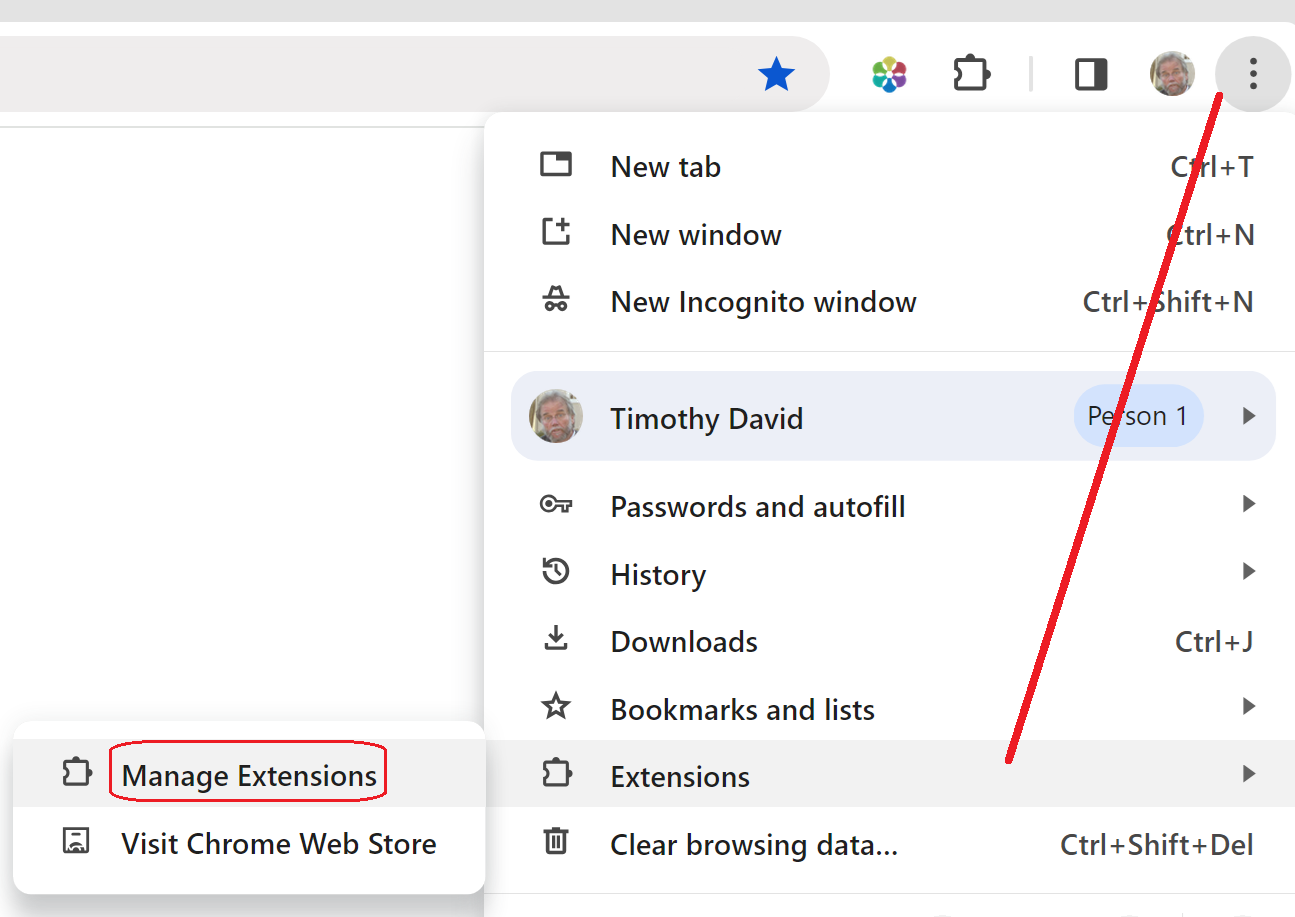Expand the Bookmarks and lists submenu arrow

(1248, 707)
